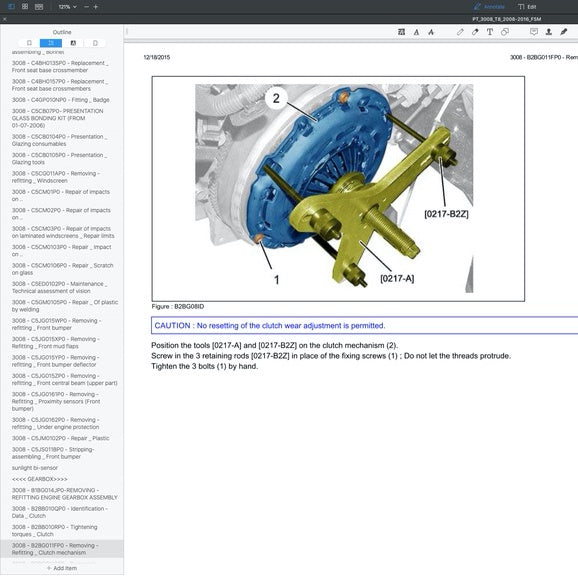This screenshot has width=578, height=578.
Task: Open the 121% zoom level dropdown
Action: click(x=67, y=7)
